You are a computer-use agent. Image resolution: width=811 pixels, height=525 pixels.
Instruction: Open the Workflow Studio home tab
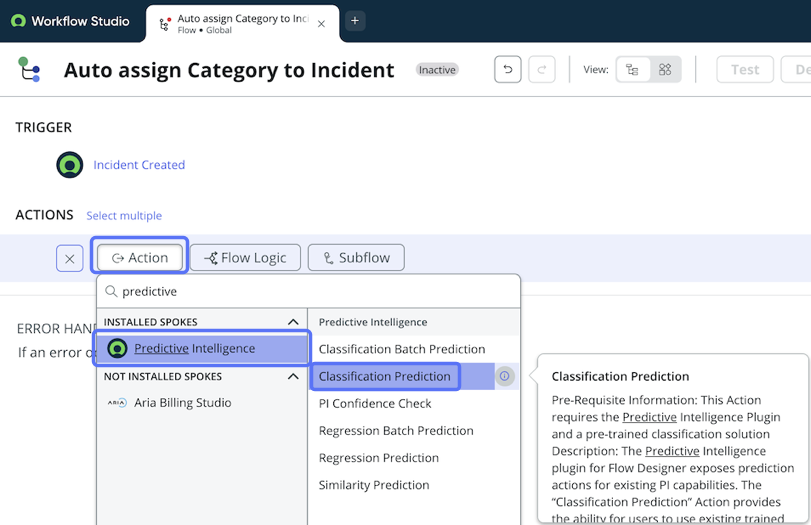71,21
